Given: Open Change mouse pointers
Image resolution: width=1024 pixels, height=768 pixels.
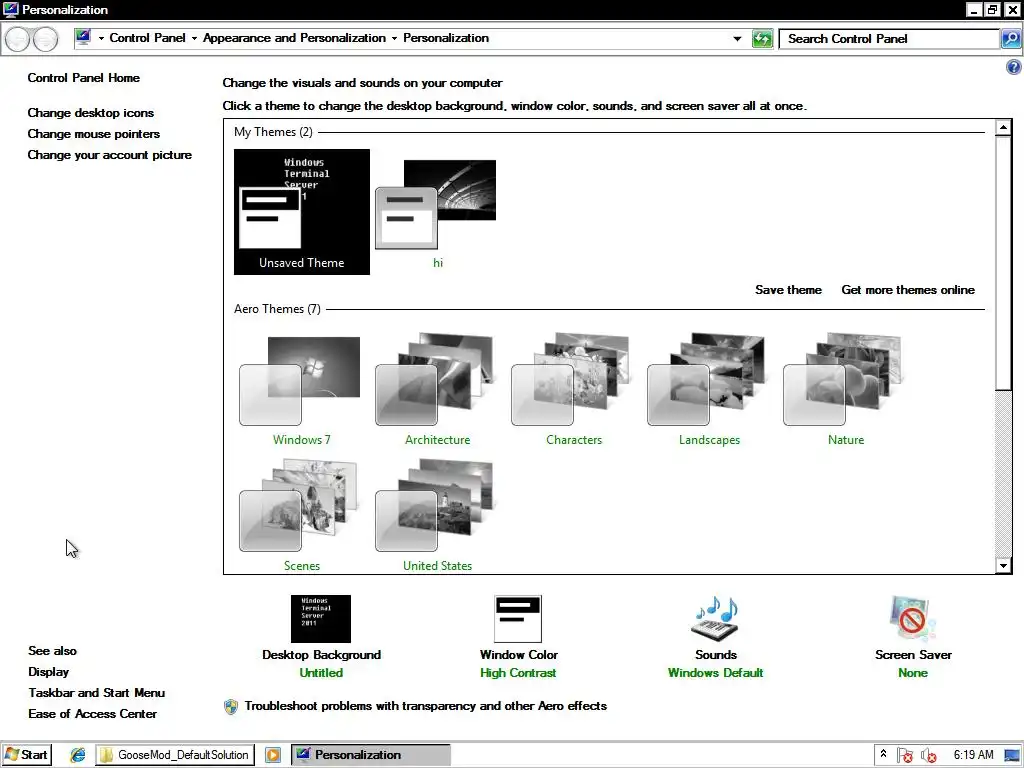Looking at the screenshot, I should point(93,134).
